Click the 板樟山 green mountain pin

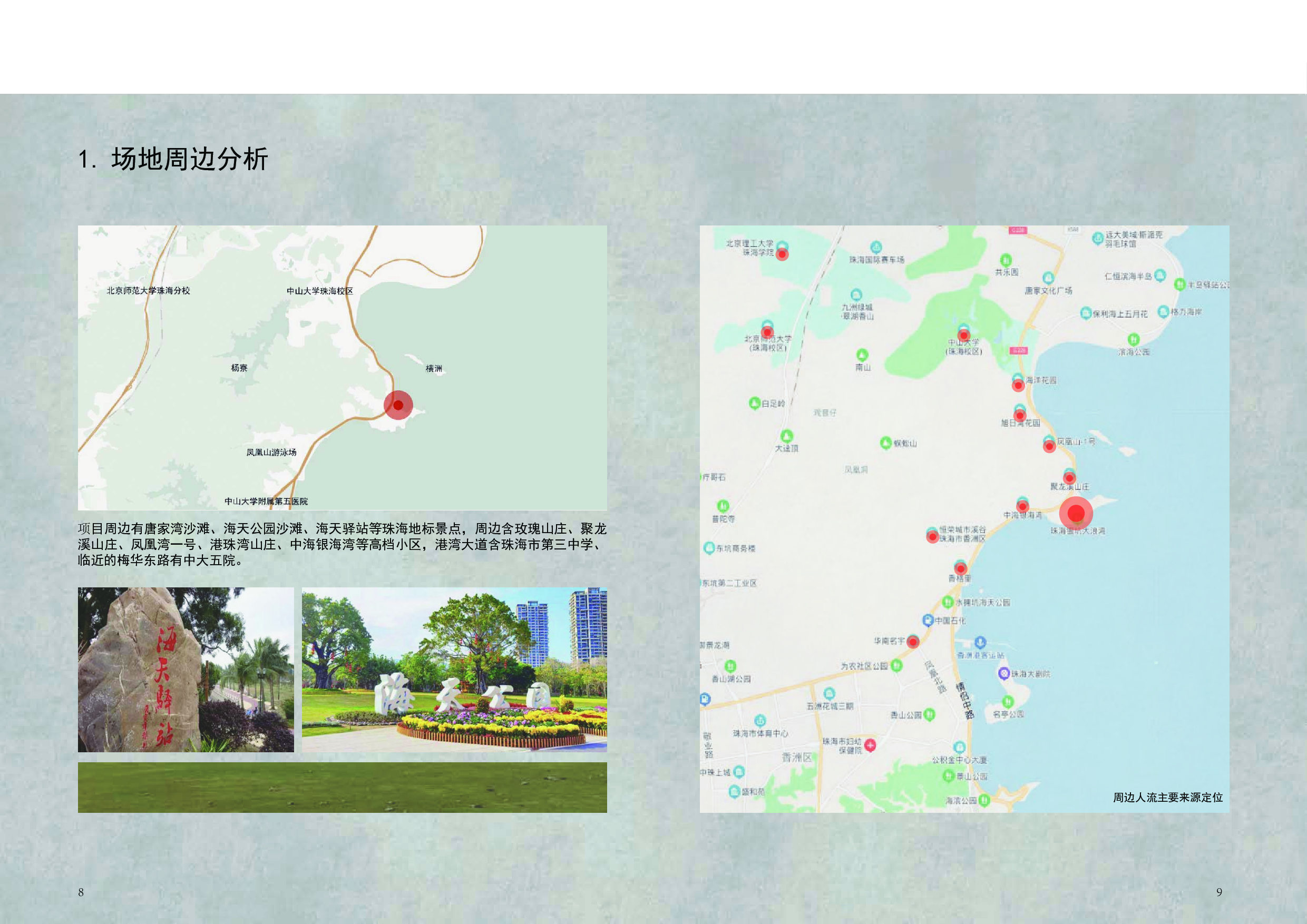886,443
